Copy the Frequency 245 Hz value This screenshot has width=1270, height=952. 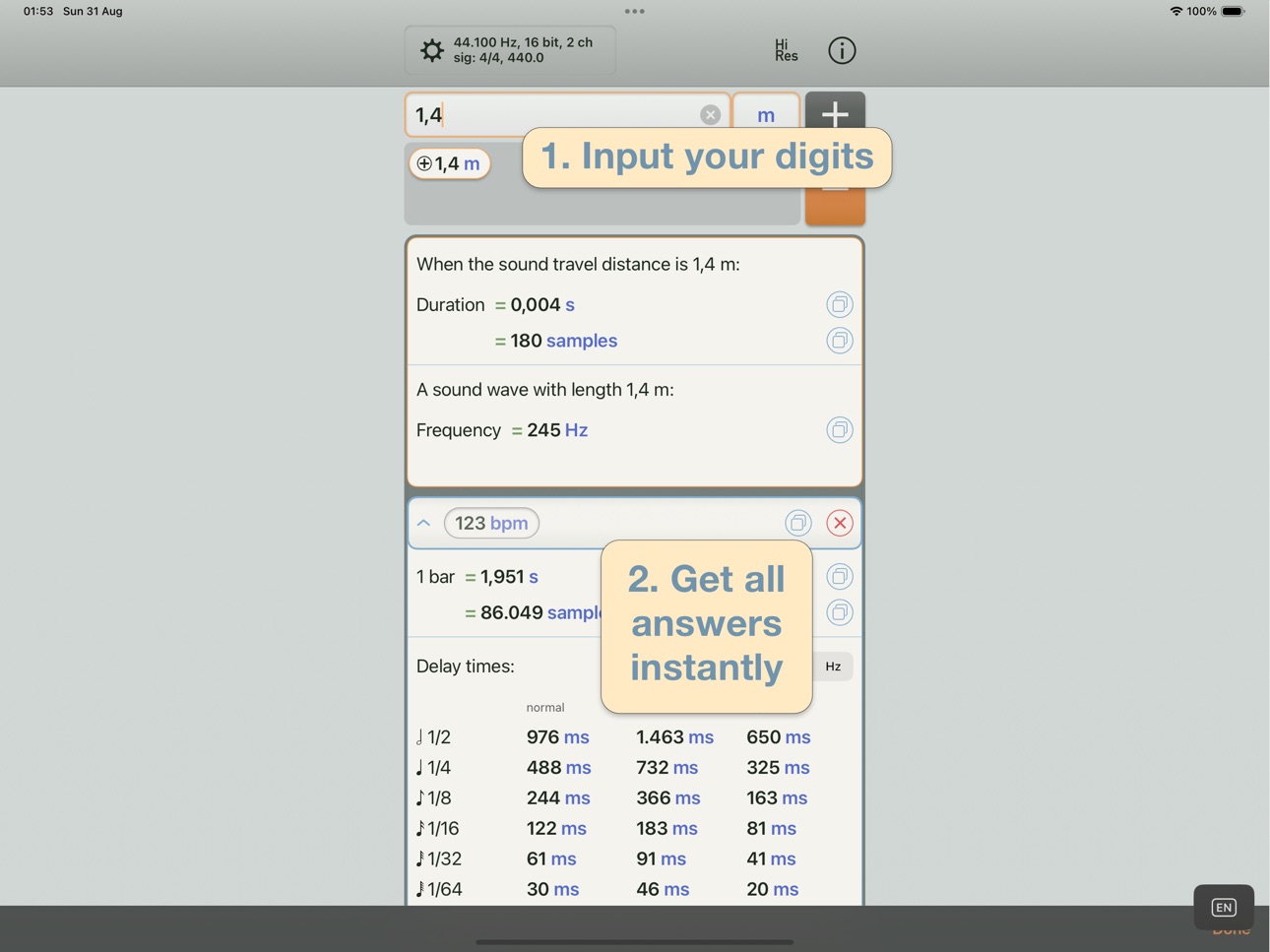coord(840,430)
